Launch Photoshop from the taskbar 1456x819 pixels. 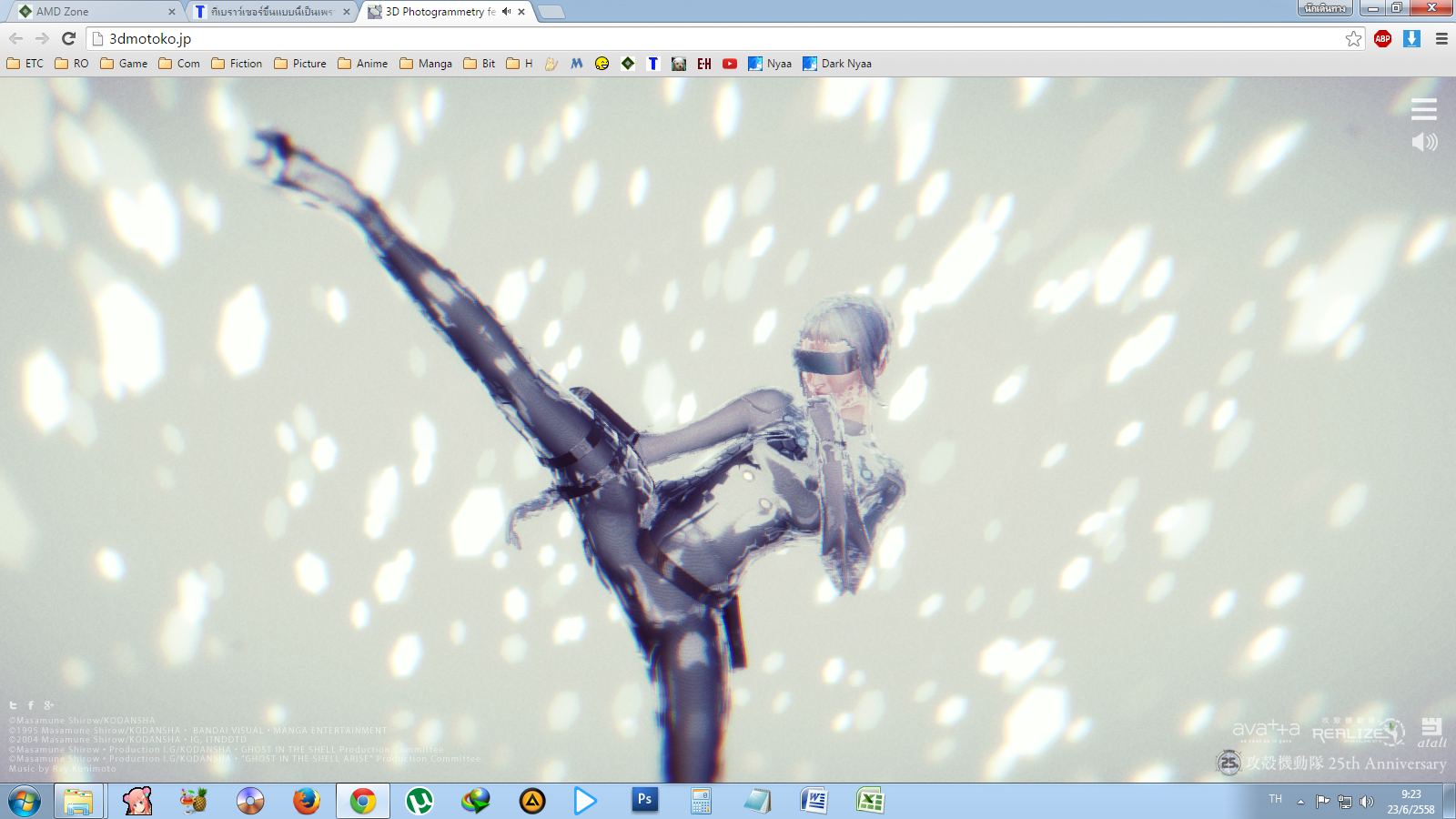click(x=645, y=801)
